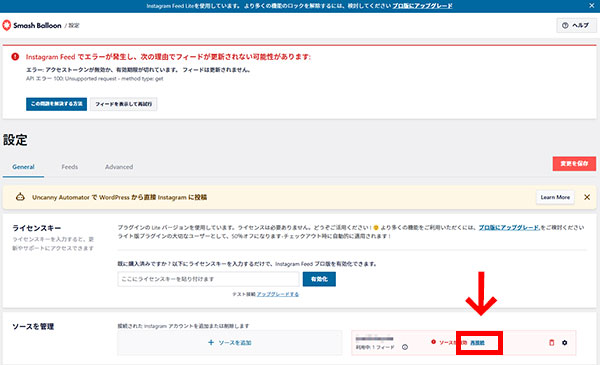The height and width of the screenshot is (365, 600).
Task: Follow the プロ版にアップグレード link in top banner
Action: pyautogui.click(x=422, y=6)
